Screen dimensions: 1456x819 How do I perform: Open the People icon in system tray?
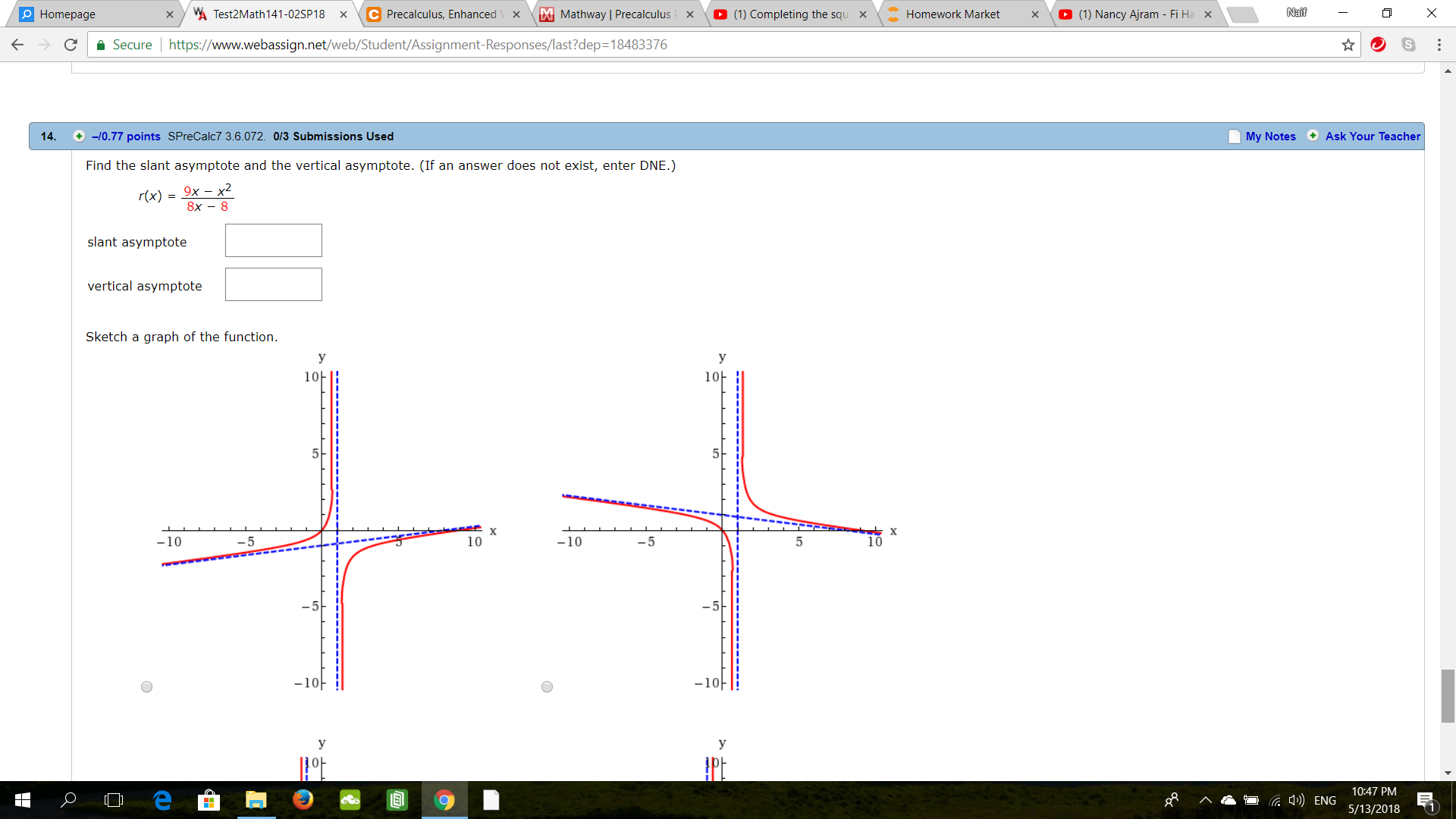(x=1172, y=800)
